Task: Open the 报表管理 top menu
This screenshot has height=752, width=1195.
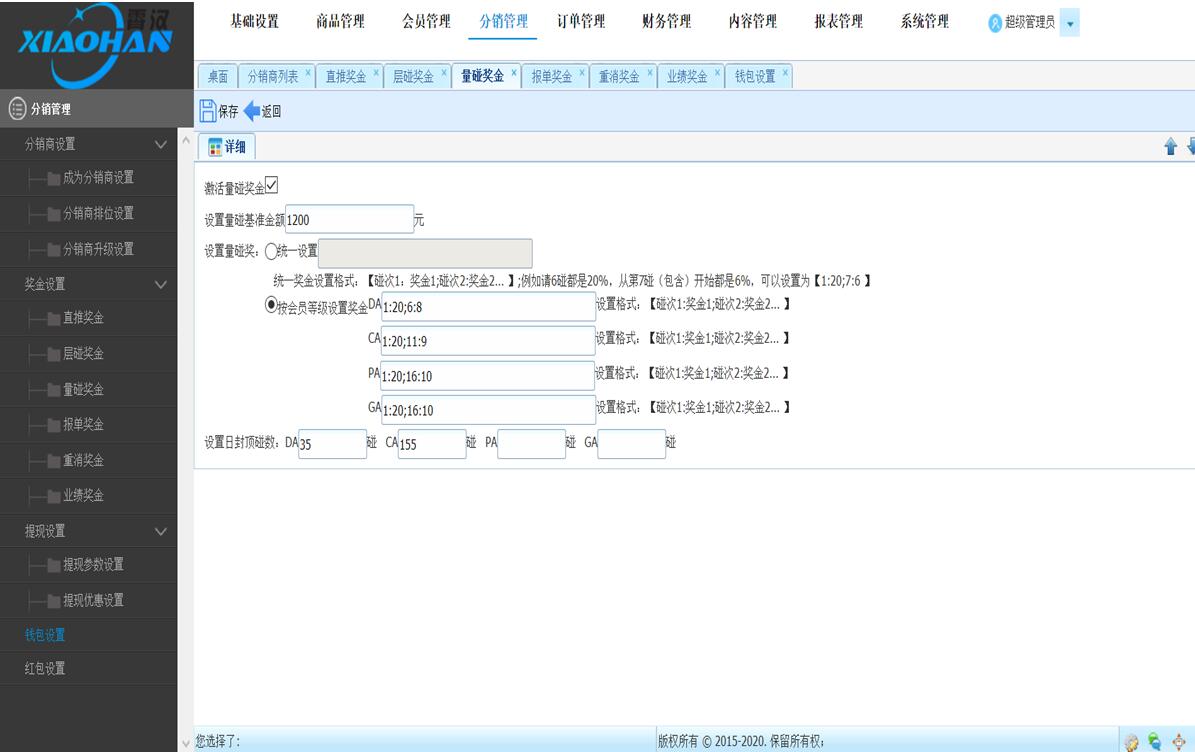Action: (839, 21)
